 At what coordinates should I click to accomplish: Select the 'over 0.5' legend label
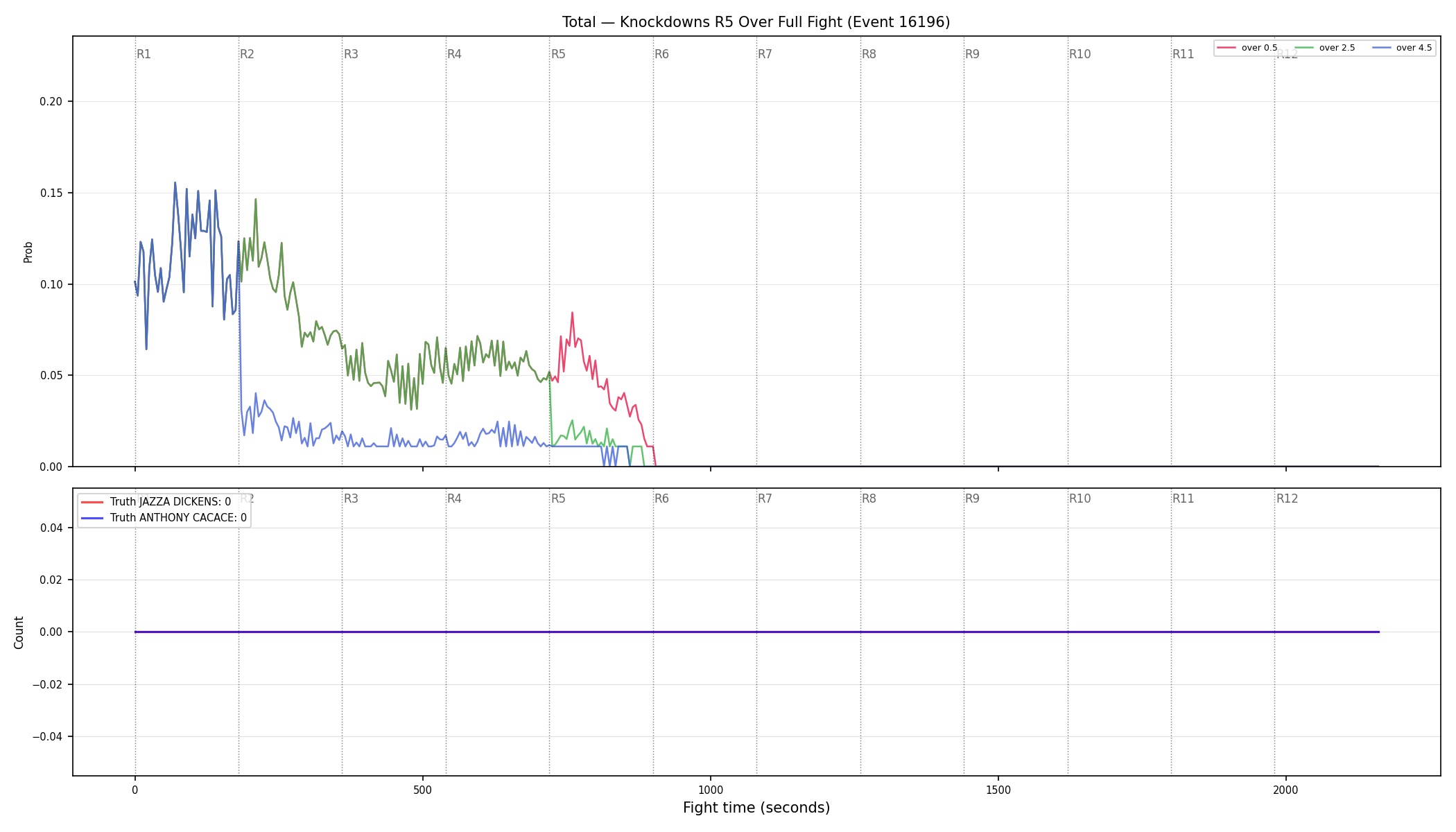tap(1259, 48)
